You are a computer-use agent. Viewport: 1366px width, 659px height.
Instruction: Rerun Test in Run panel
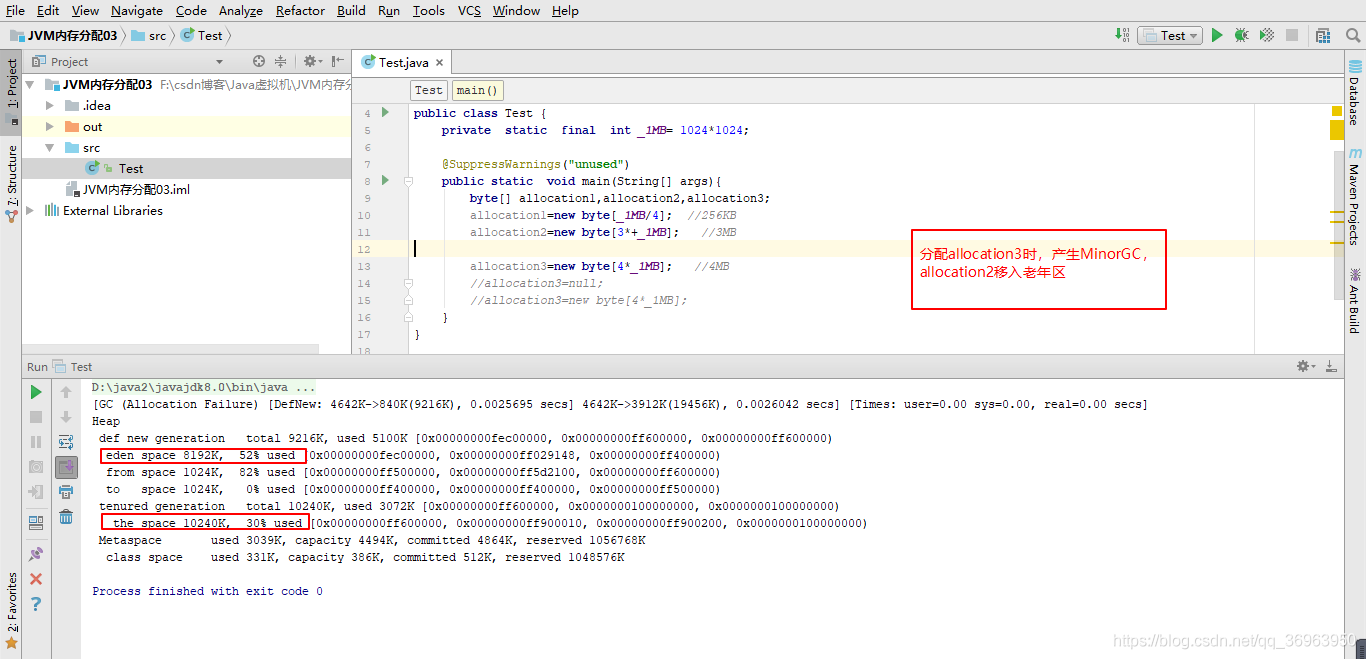click(x=36, y=392)
